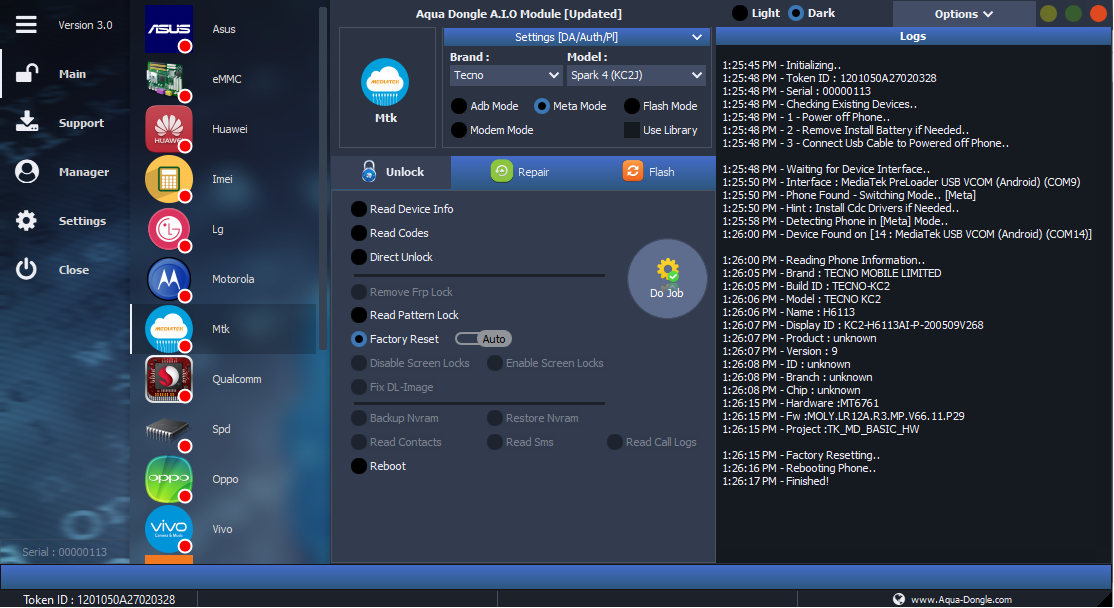Viewport: 1114px width, 608px height.
Task: Click the Settings gear icon in sidebar
Action: (x=26, y=220)
